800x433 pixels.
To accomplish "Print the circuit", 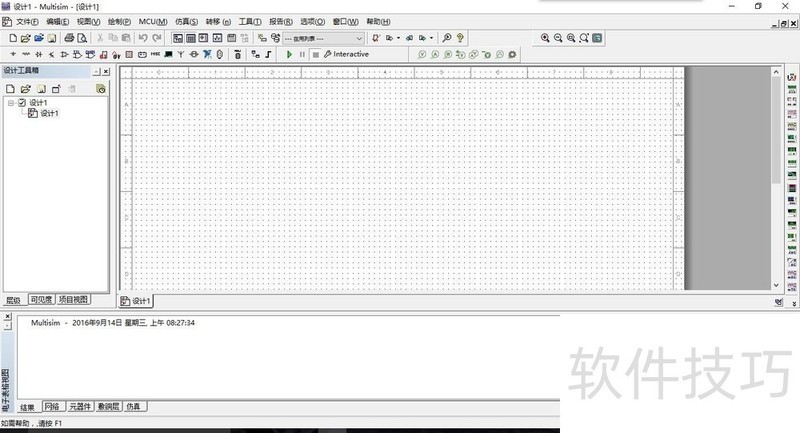I will pos(69,38).
